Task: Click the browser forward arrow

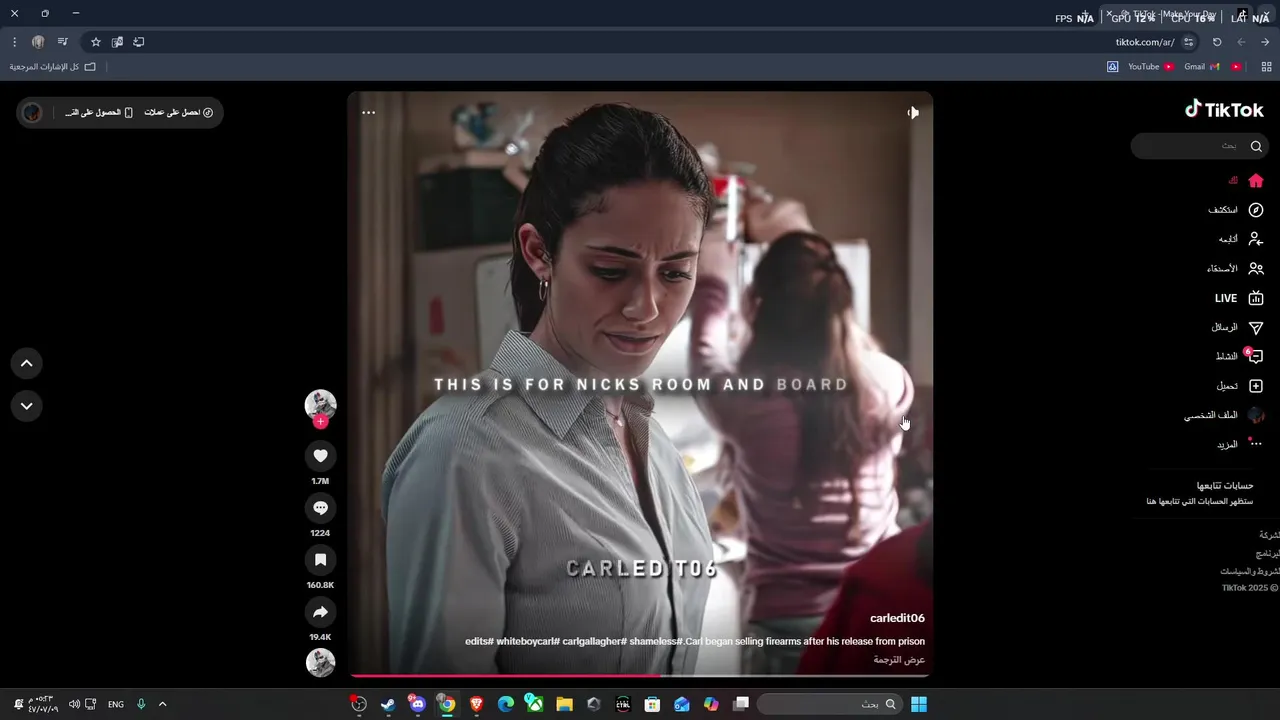Action: [1241, 42]
